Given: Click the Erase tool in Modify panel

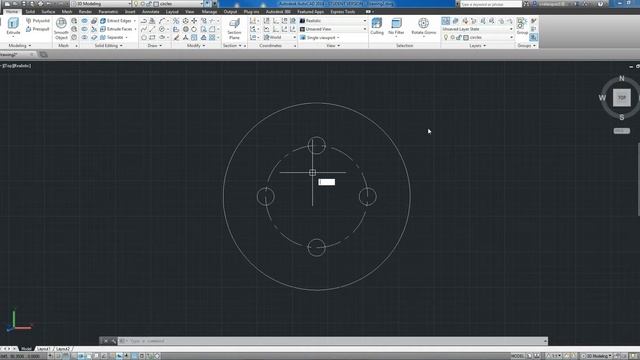Looking at the screenshot, I should point(176,38).
